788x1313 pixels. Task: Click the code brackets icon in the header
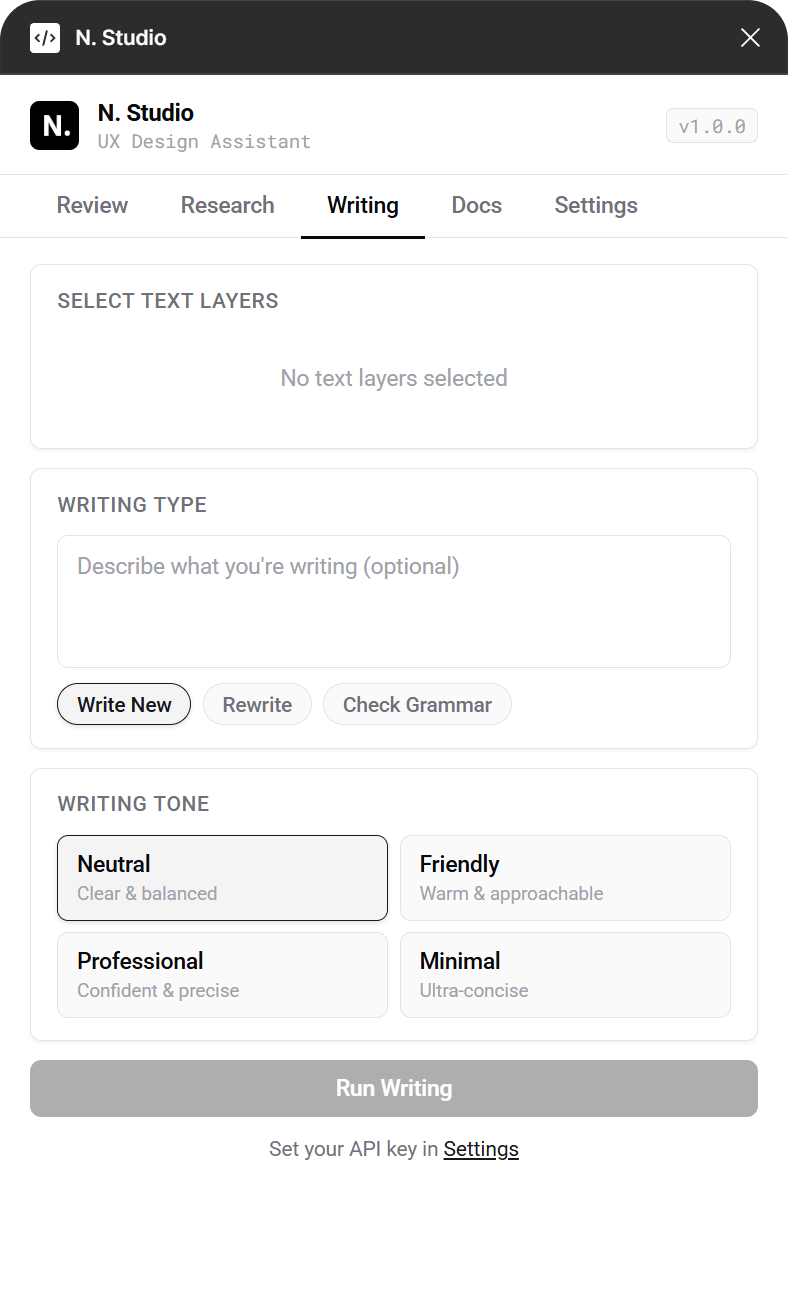[45, 37]
